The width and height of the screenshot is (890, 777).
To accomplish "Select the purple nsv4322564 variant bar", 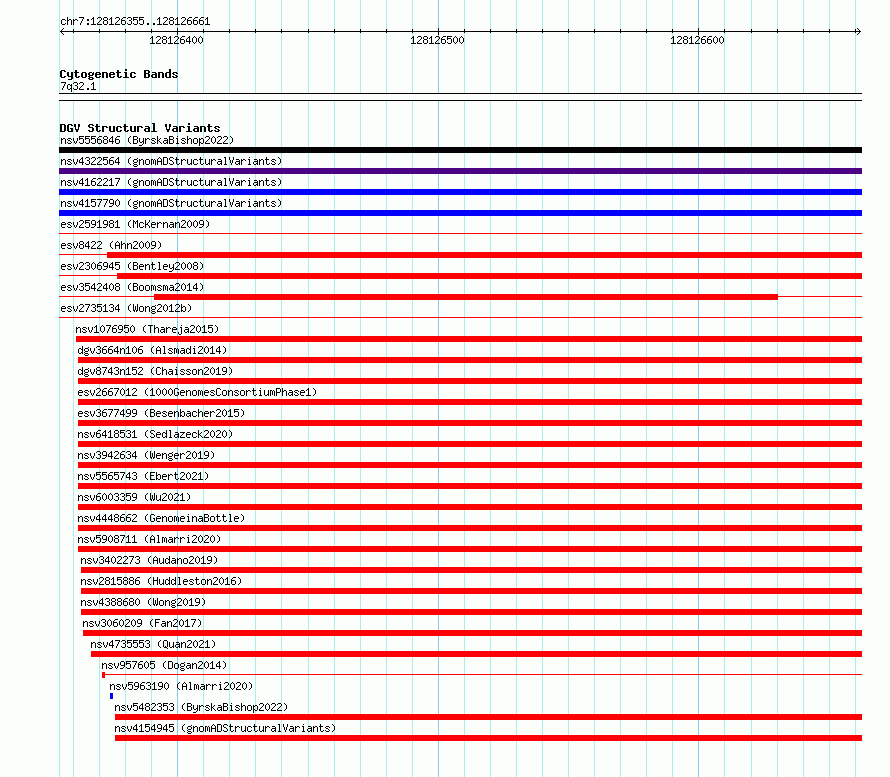I will tap(460, 171).
